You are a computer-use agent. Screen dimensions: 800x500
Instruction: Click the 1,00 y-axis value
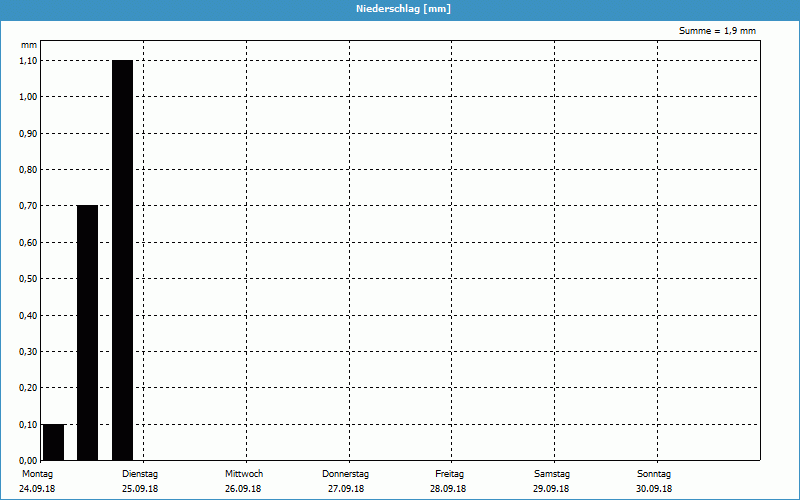tap(28, 97)
